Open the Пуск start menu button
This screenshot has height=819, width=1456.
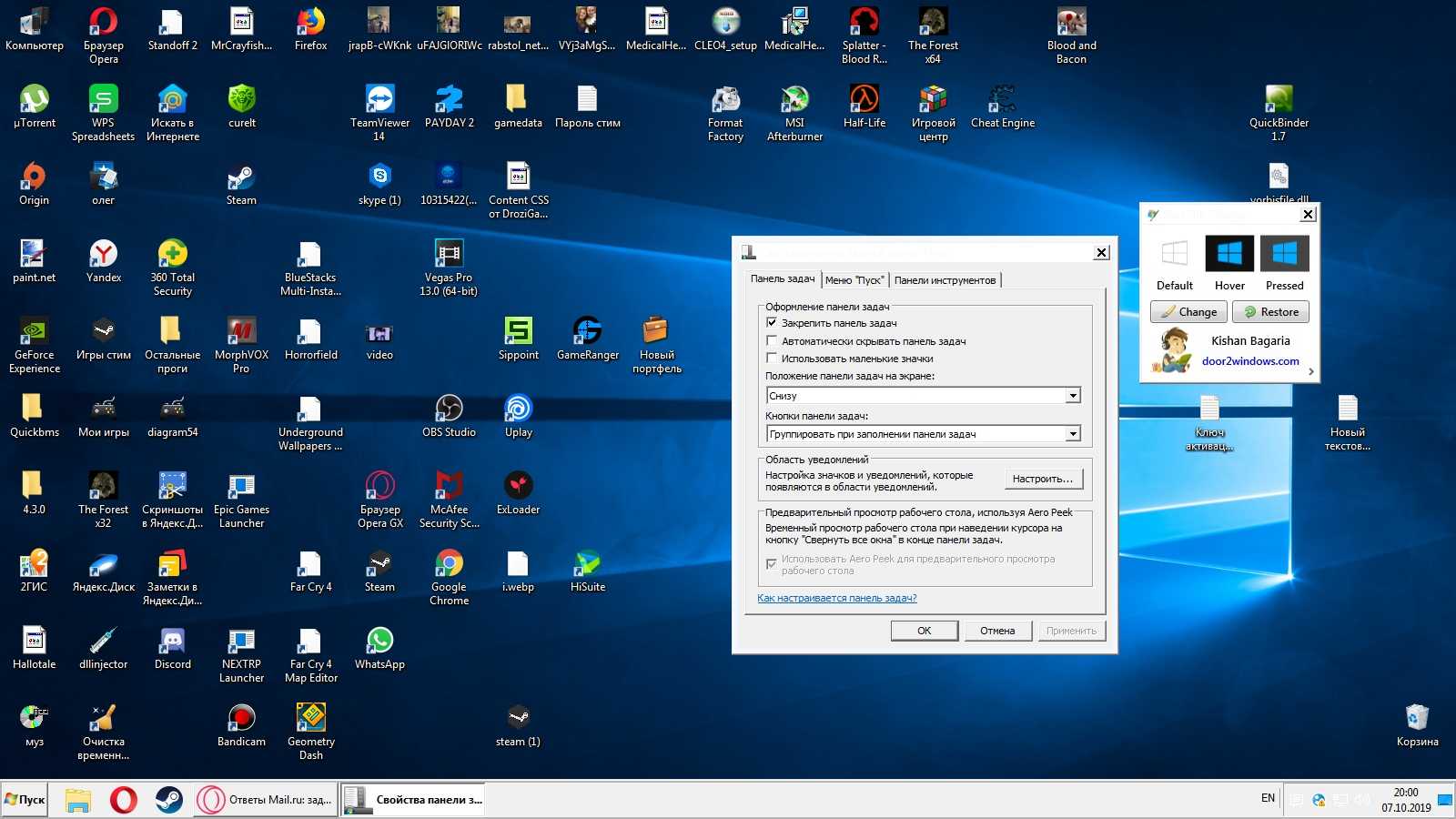(x=25, y=800)
